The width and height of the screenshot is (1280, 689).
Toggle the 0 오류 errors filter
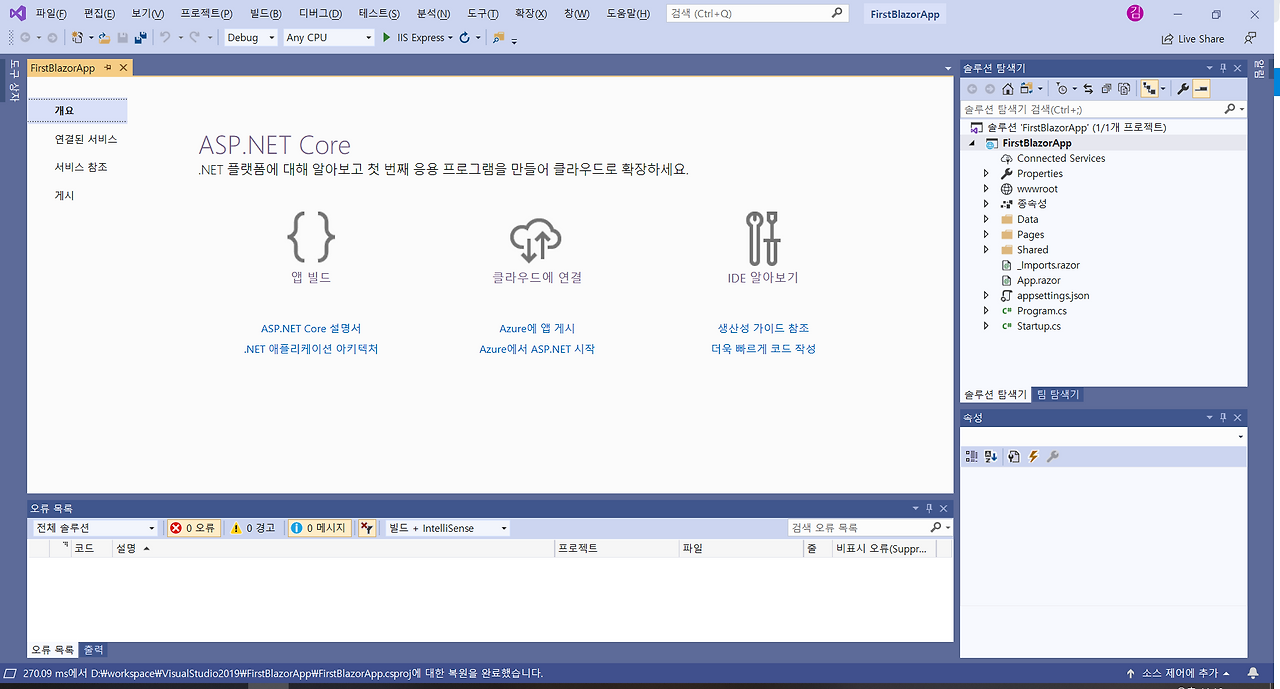click(x=192, y=528)
